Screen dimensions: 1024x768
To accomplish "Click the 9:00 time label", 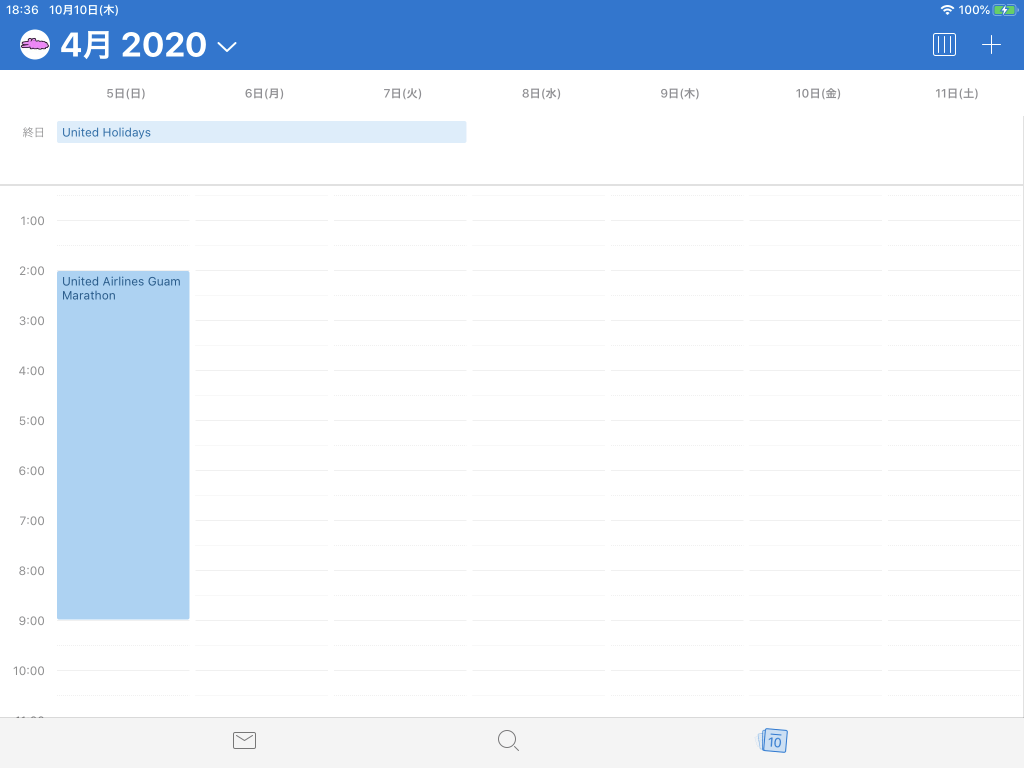I will tap(31, 620).
